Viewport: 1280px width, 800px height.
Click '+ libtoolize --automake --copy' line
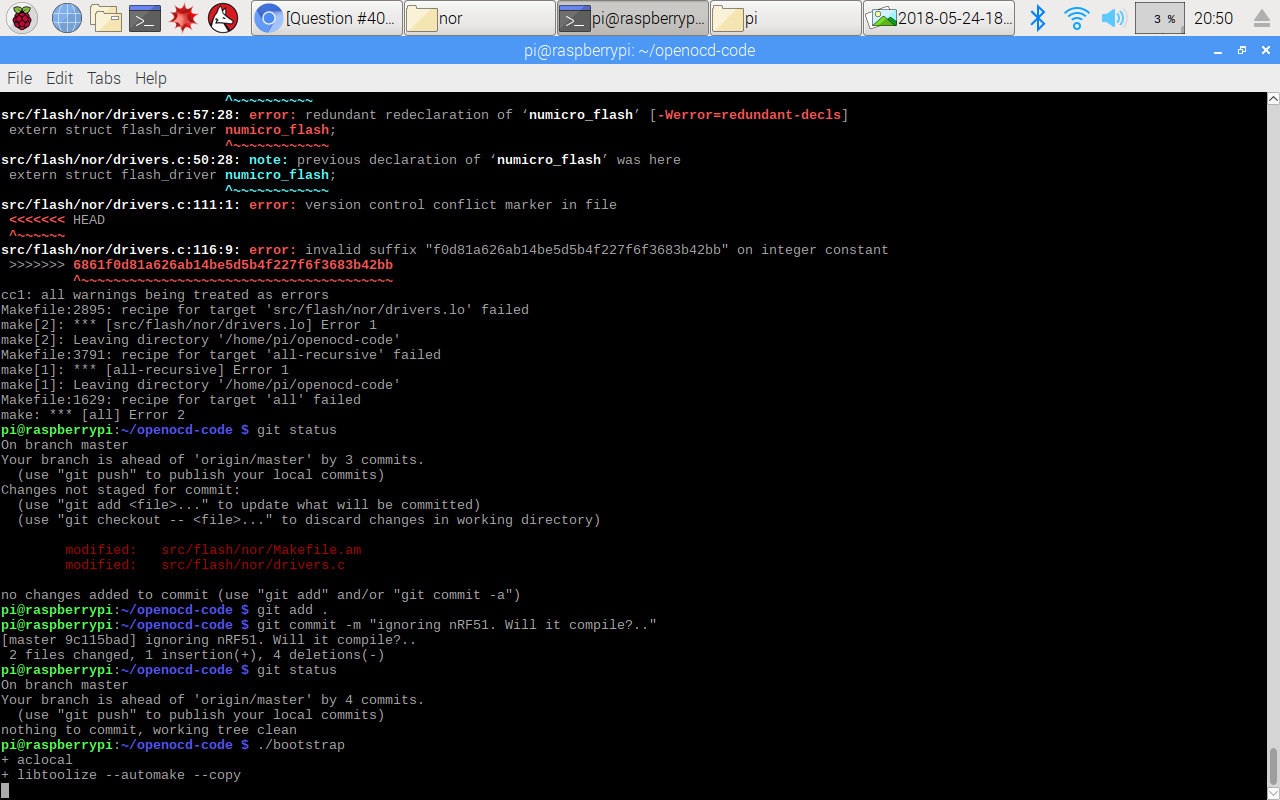[x=121, y=775]
